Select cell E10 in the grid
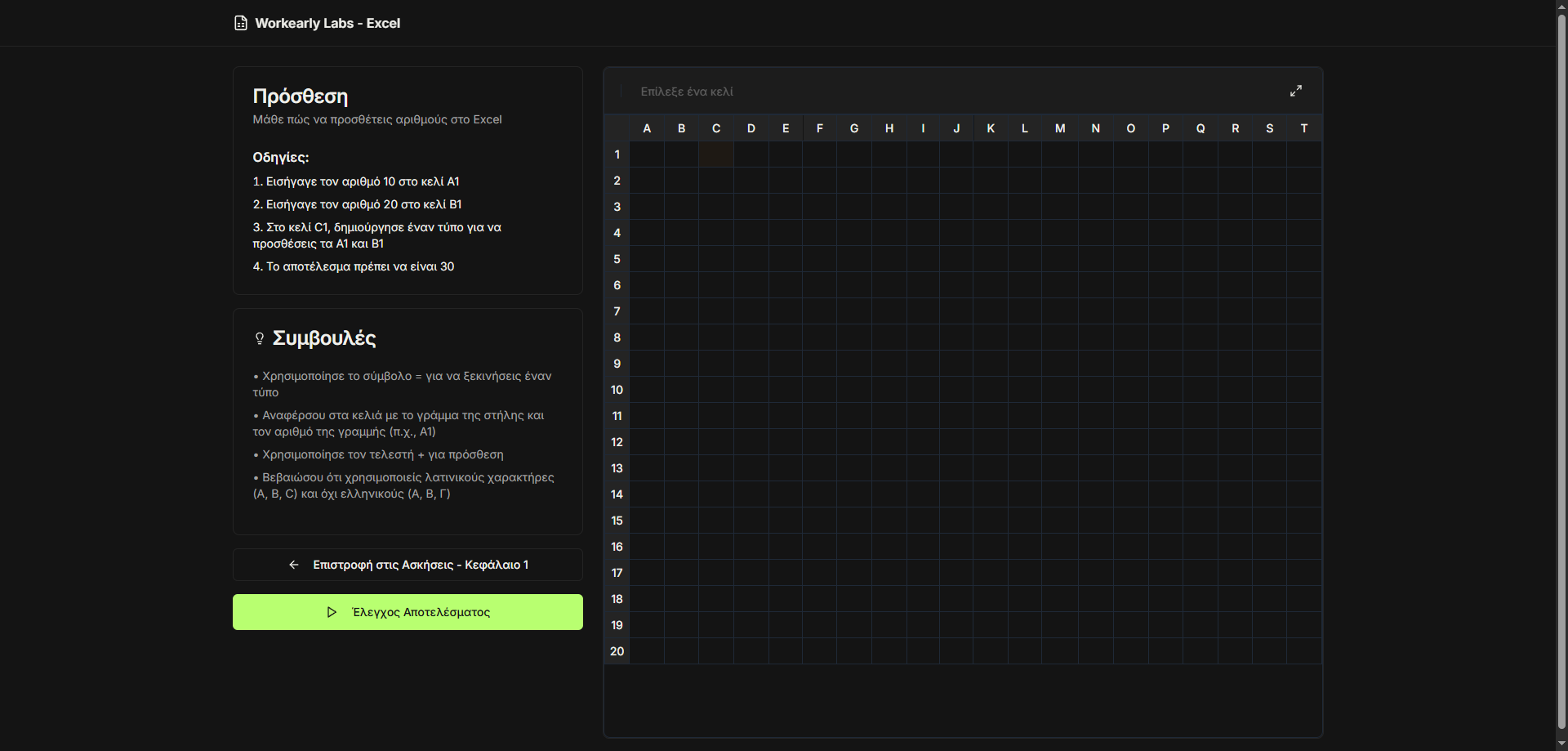Image resolution: width=1568 pixels, height=751 pixels. 786,390
